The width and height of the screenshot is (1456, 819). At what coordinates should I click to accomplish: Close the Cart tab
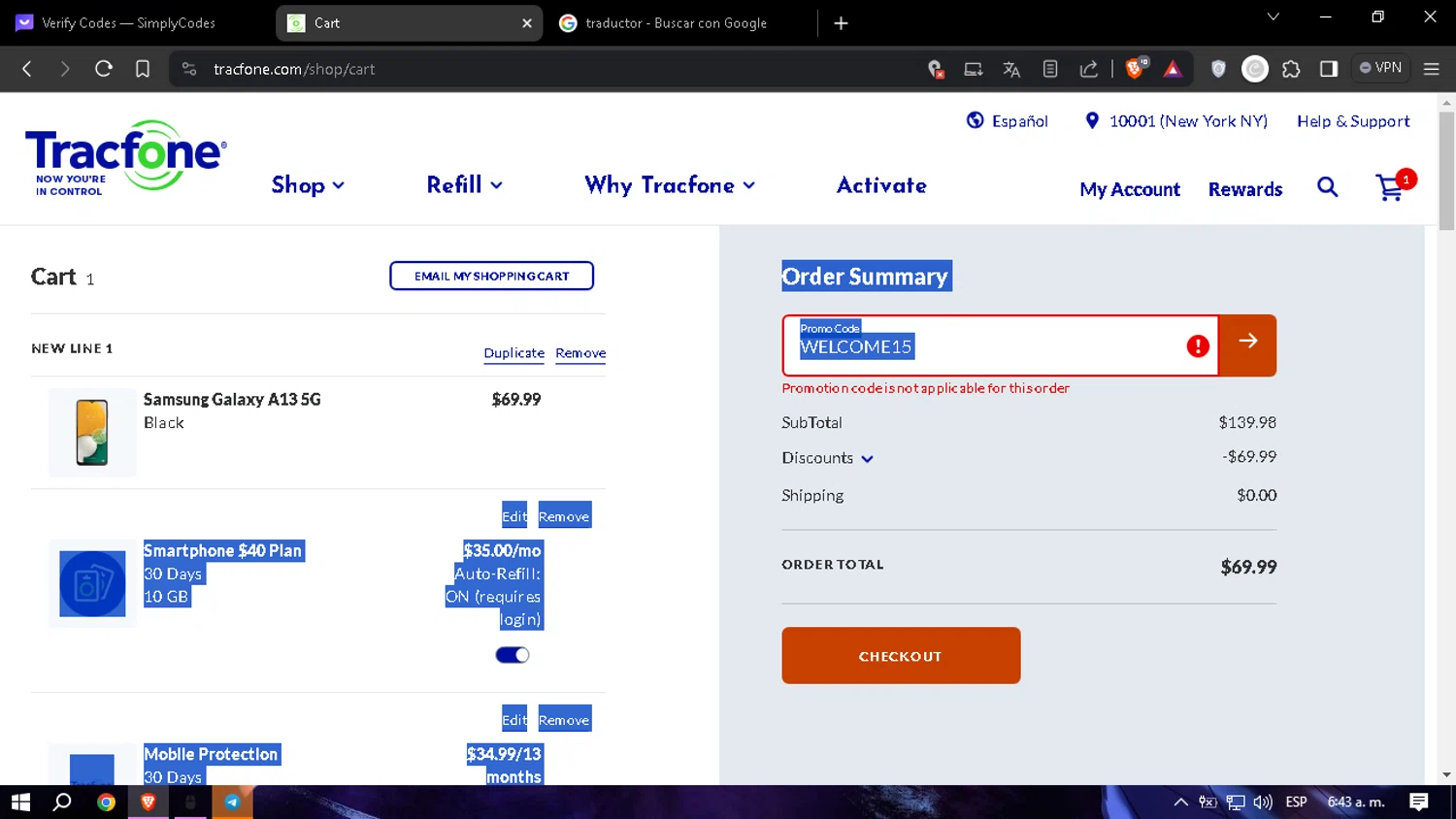527,23
